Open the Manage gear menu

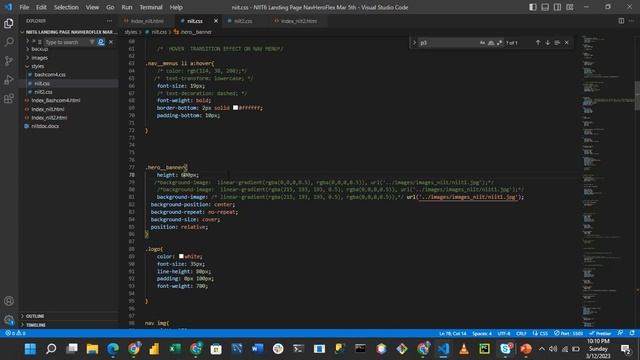(9, 320)
